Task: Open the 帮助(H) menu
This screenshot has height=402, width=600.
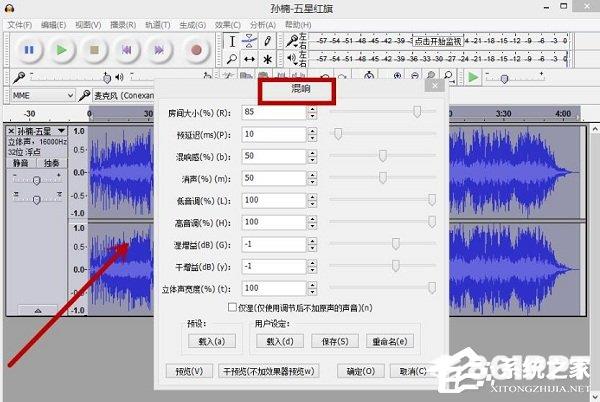Action: coord(298,25)
